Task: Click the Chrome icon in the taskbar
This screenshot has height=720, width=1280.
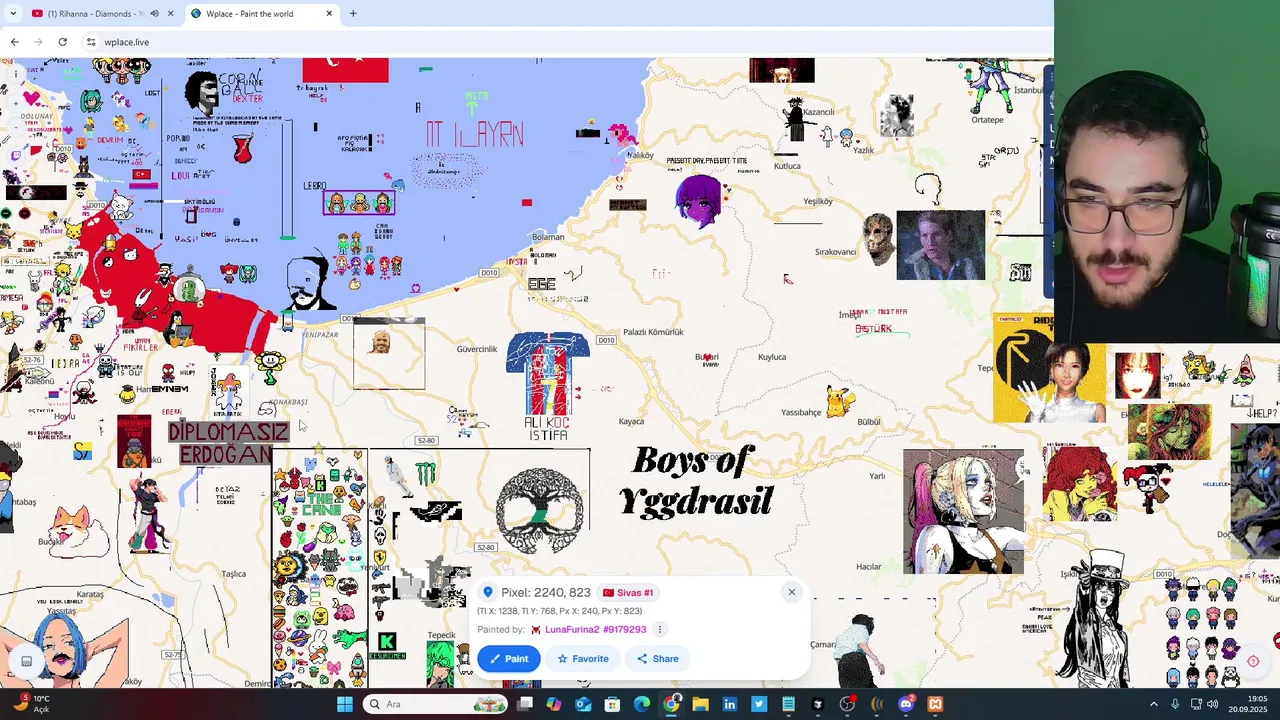Action: [x=671, y=704]
